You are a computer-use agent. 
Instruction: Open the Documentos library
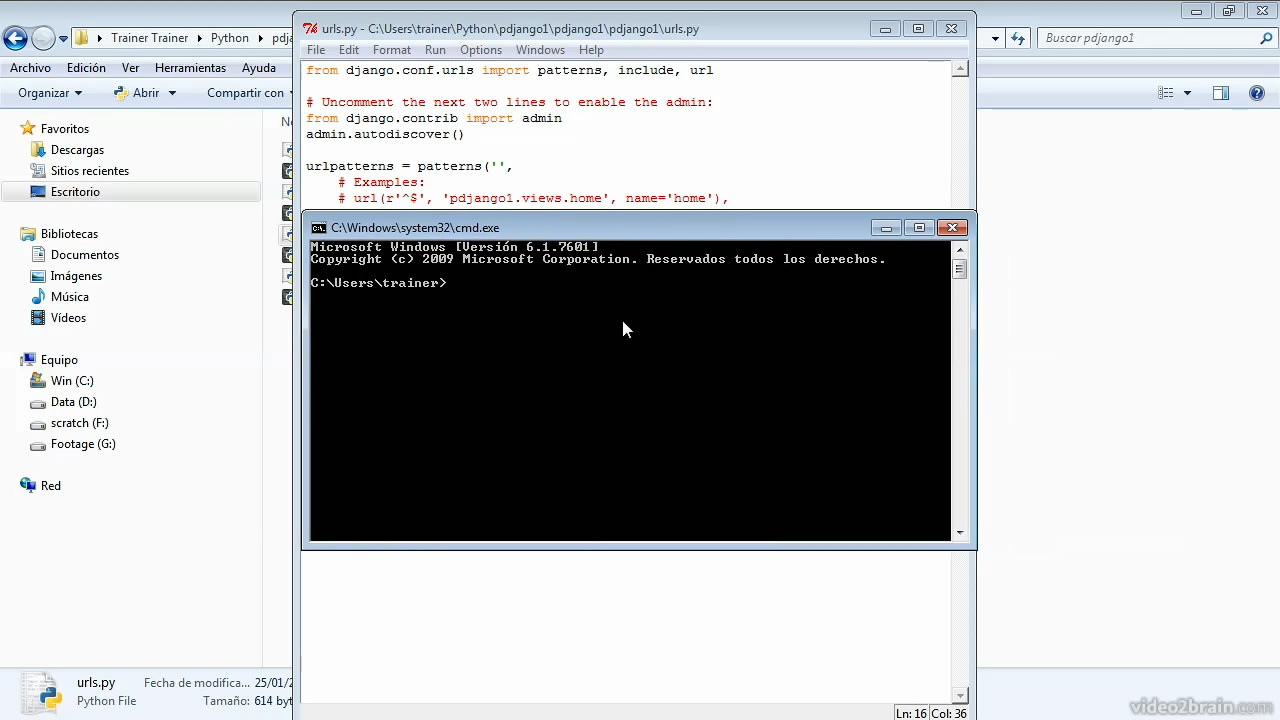click(x=85, y=255)
